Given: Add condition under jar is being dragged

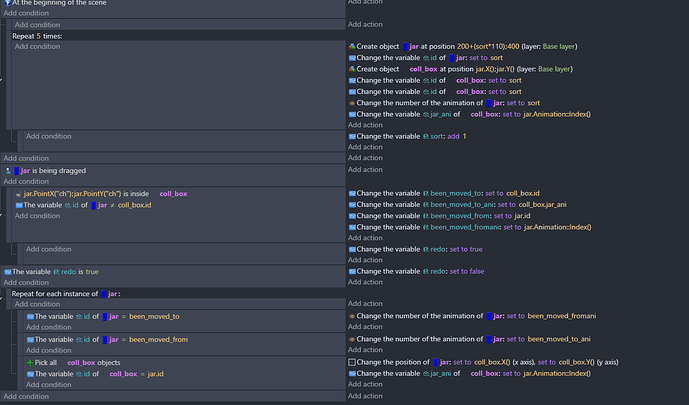Looking at the screenshot, I should (x=26, y=181).
